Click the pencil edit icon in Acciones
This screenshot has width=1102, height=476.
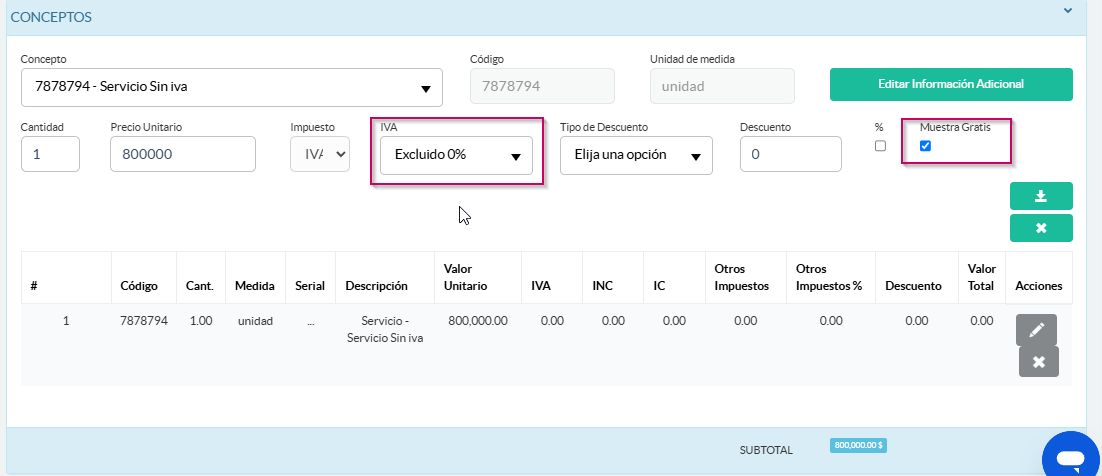coord(1036,330)
